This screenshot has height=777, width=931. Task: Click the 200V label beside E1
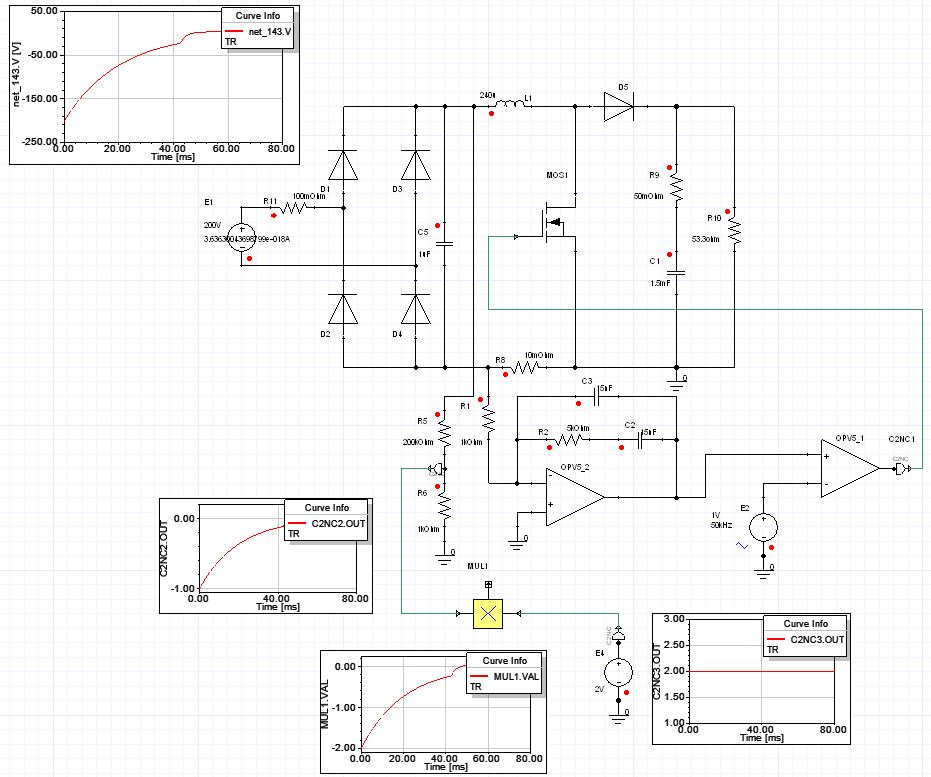(212, 226)
